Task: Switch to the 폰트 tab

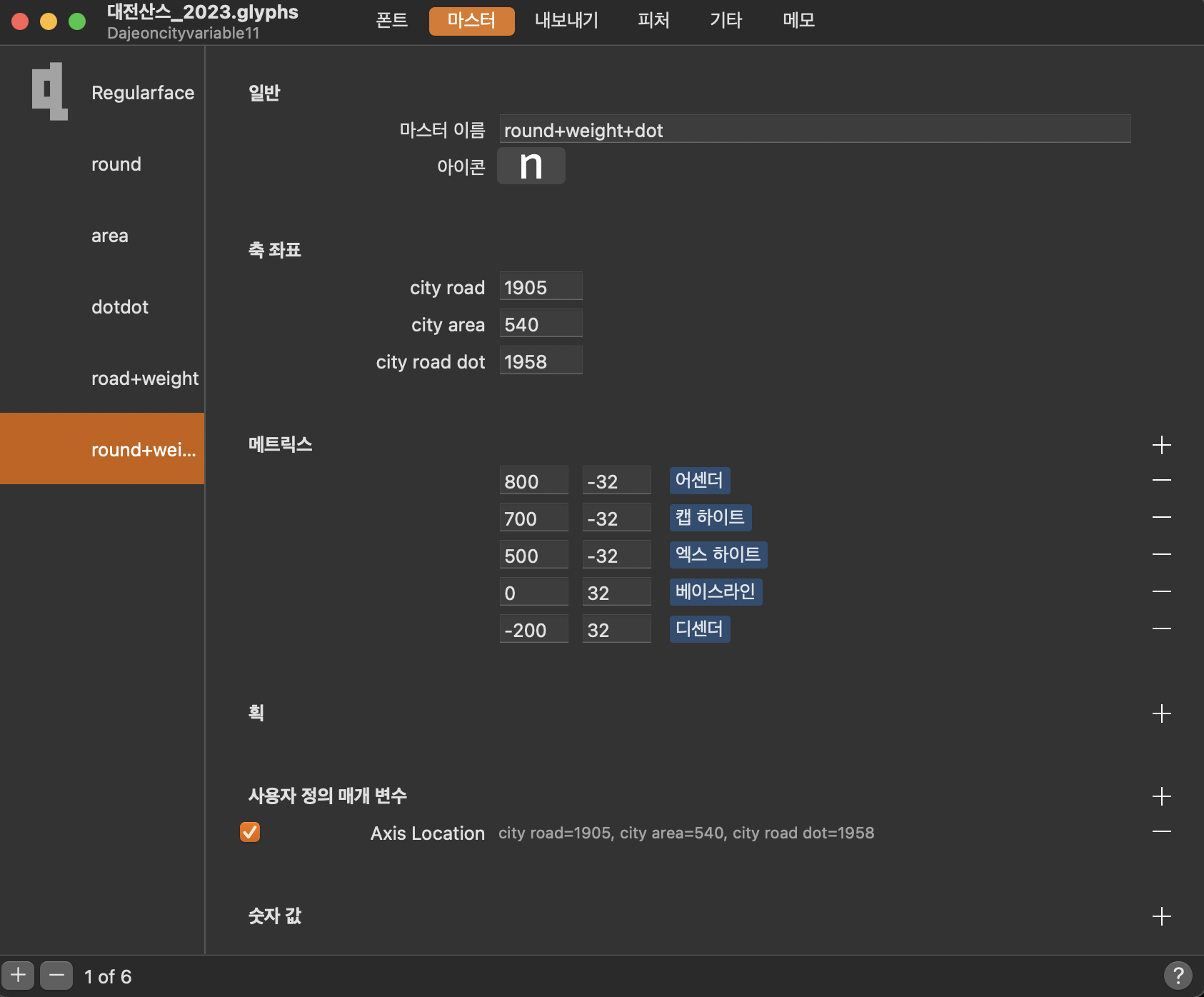Action: pyautogui.click(x=391, y=20)
